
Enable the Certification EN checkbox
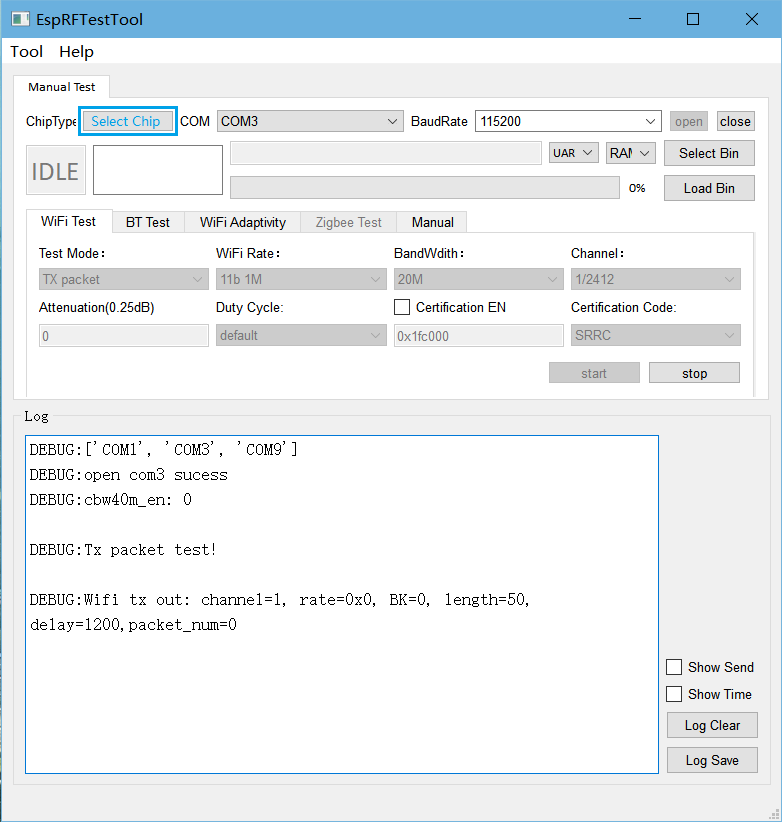(x=402, y=307)
